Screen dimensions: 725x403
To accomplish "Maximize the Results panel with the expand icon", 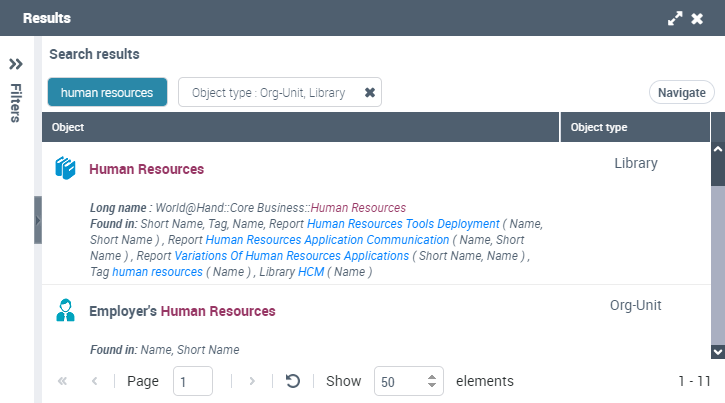I will 675,18.
